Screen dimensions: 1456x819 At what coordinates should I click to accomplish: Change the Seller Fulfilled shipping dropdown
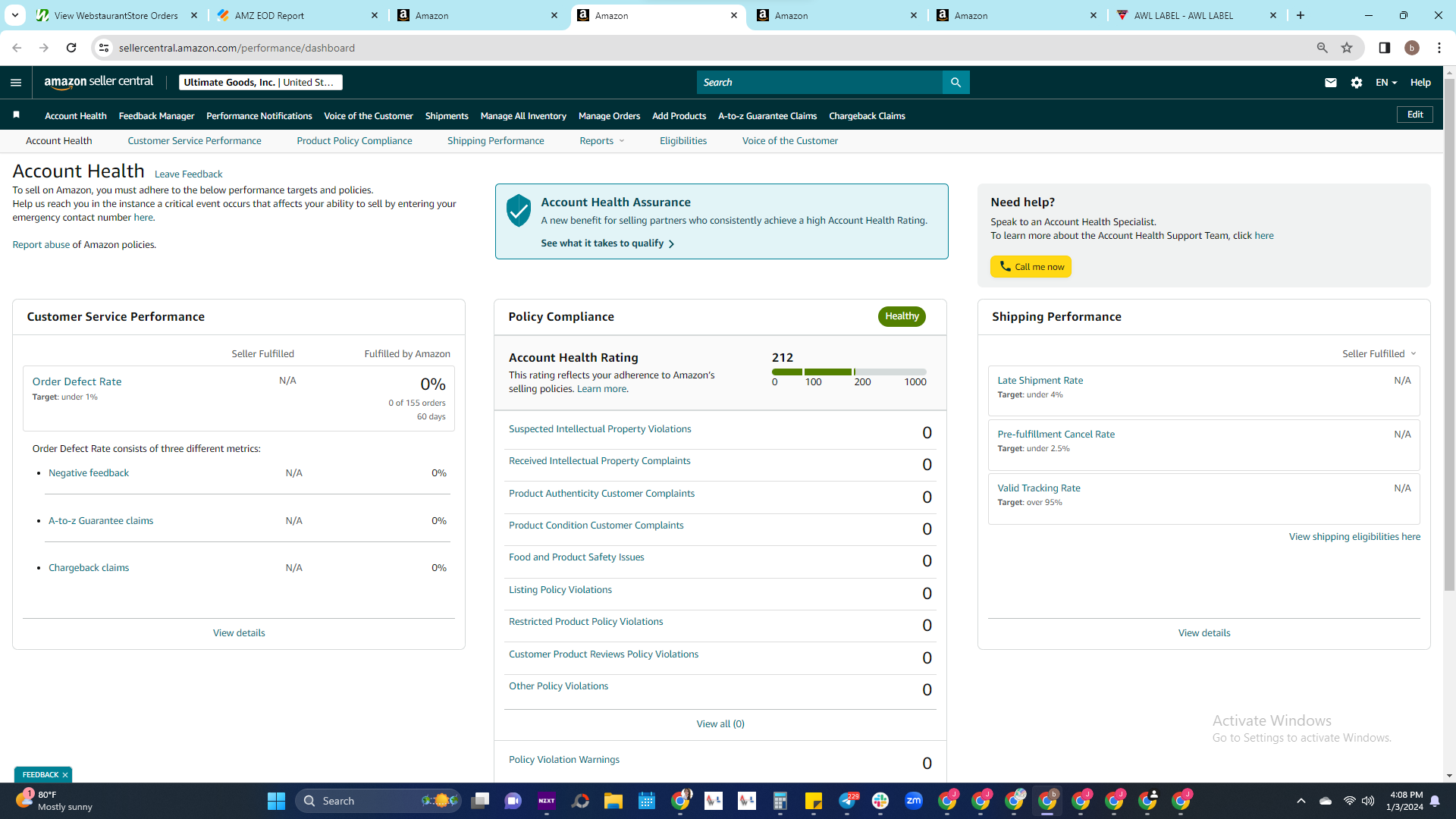[x=1379, y=354]
